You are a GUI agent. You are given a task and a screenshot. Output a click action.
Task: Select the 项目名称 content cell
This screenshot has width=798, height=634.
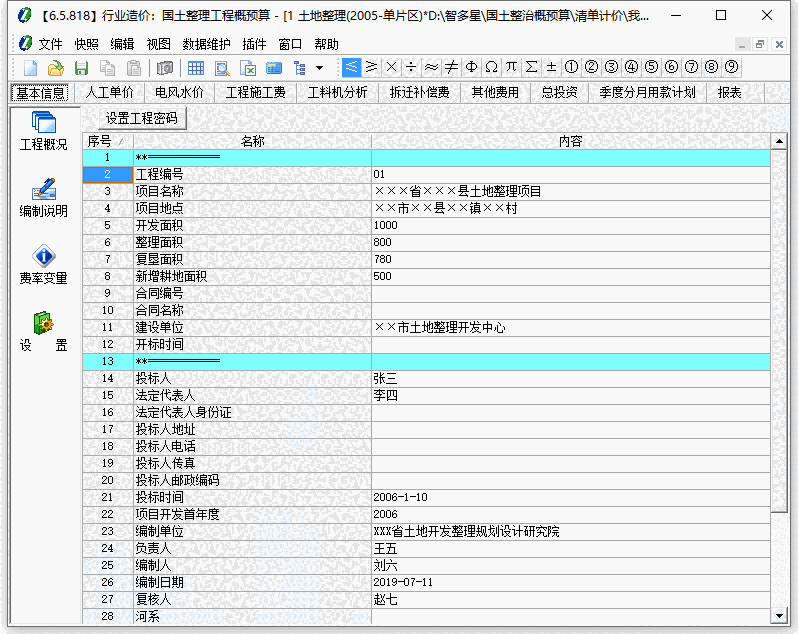570,191
